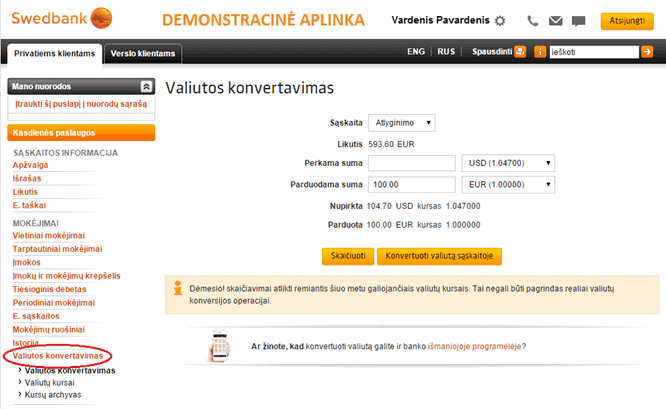Click the Atsijungti logout button
The height and width of the screenshot is (409, 666).
point(627,21)
